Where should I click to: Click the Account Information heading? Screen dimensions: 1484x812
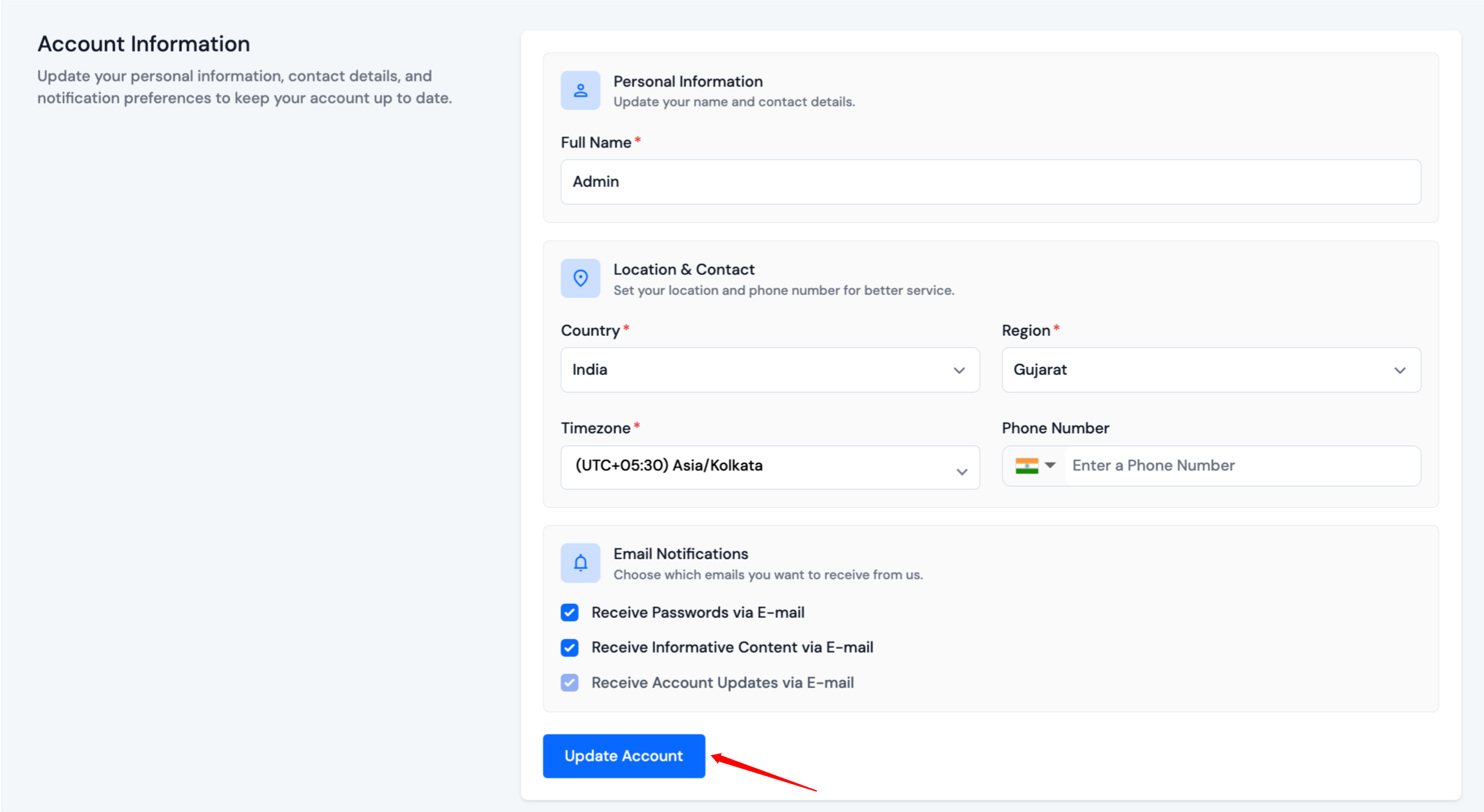[144, 43]
